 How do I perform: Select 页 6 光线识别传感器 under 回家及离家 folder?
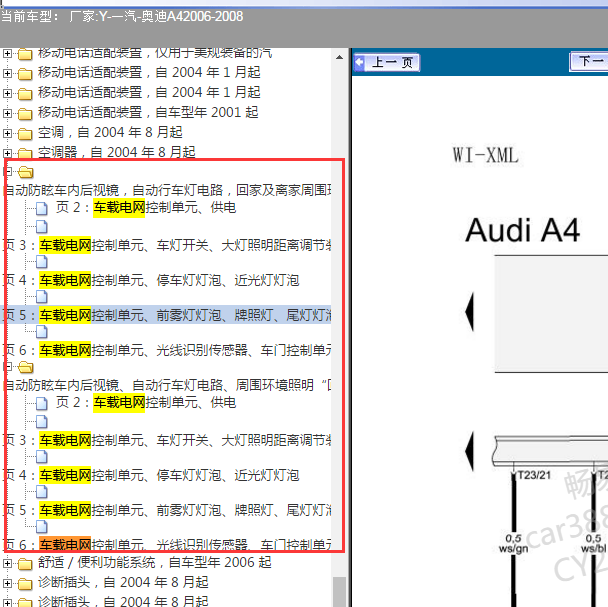pos(167,350)
